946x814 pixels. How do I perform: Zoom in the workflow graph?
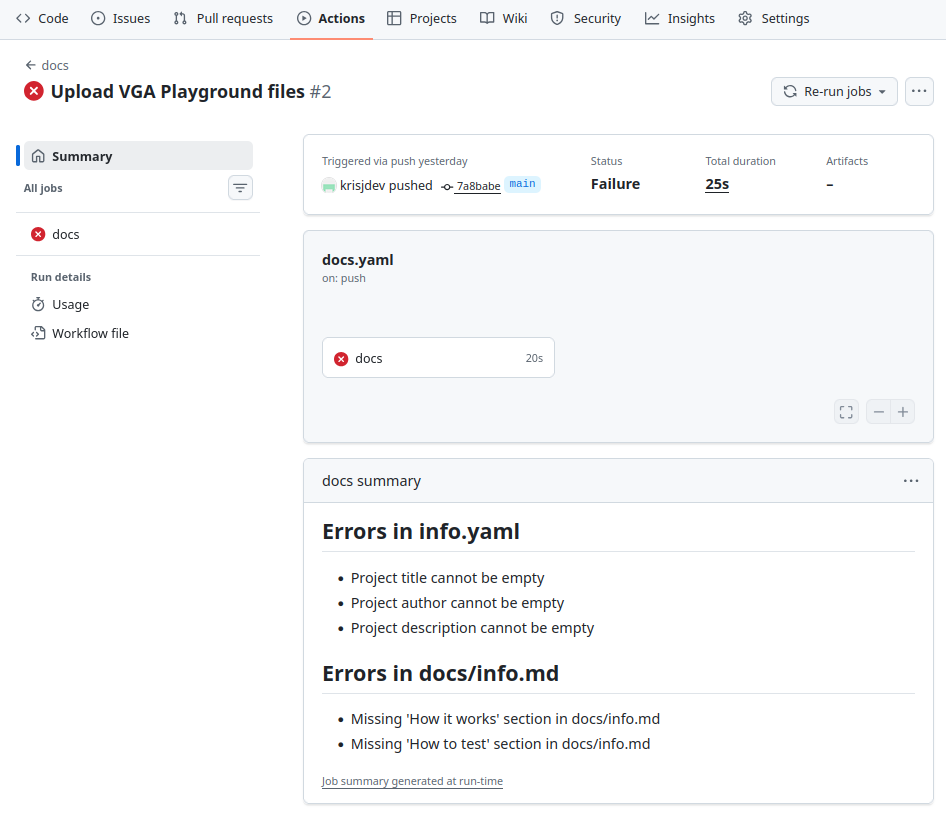903,412
